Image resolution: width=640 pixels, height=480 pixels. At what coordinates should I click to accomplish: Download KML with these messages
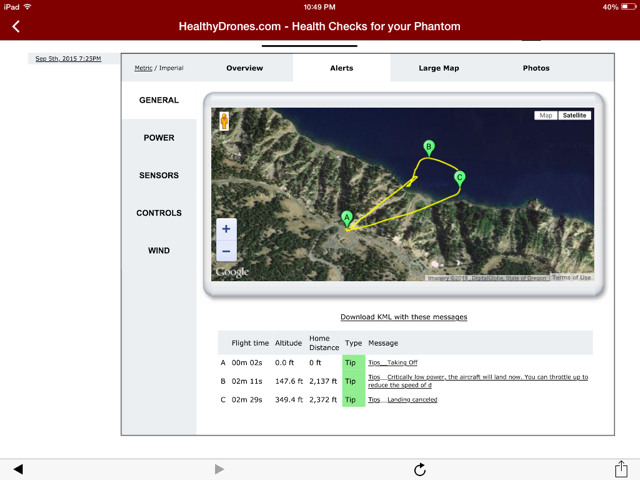click(404, 317)
